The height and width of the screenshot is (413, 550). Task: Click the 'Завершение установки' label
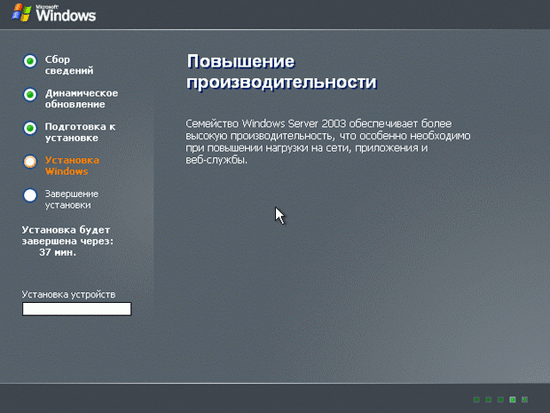click(x=72, y=199)
